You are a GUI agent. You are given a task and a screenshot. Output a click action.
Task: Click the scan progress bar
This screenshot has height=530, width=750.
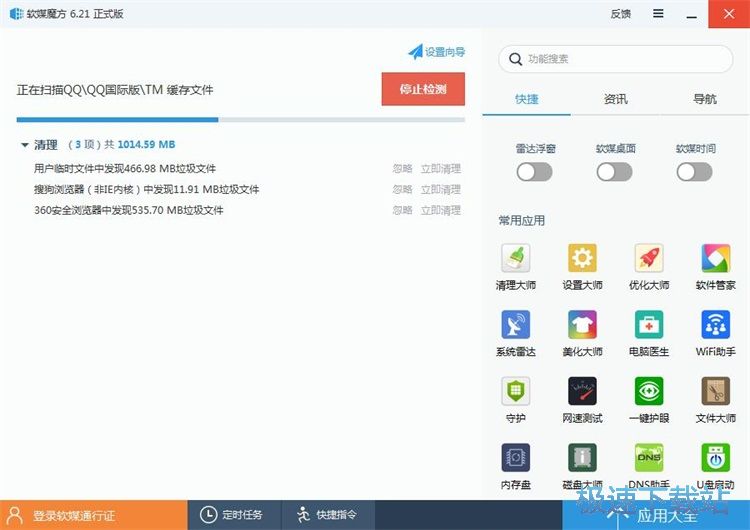(x=241, y=120)
